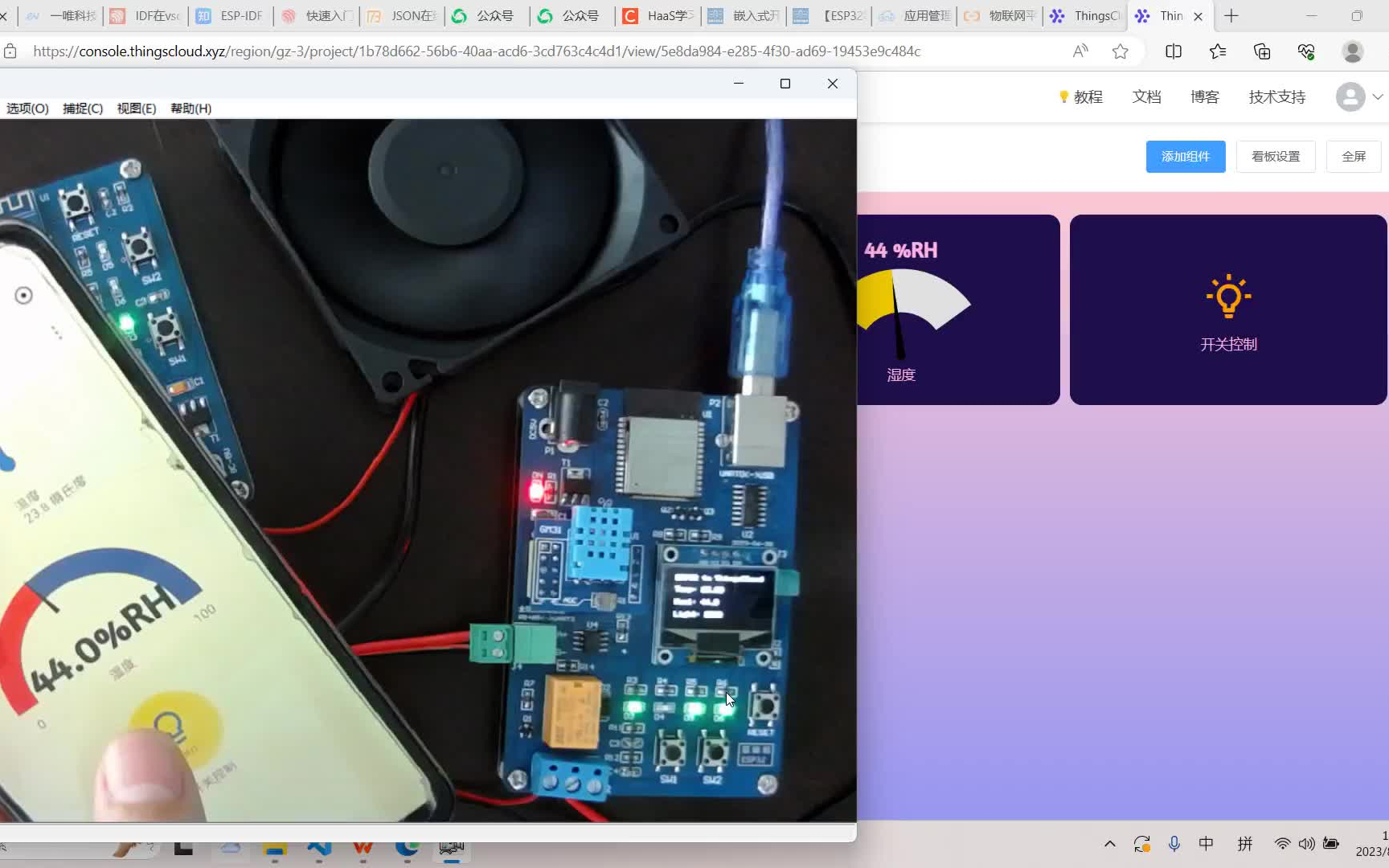This screenshot has width=1389, height=868.
Task: Show hidden tray icons chevron
Action: pyautogui.click(x=1110, y=844)
